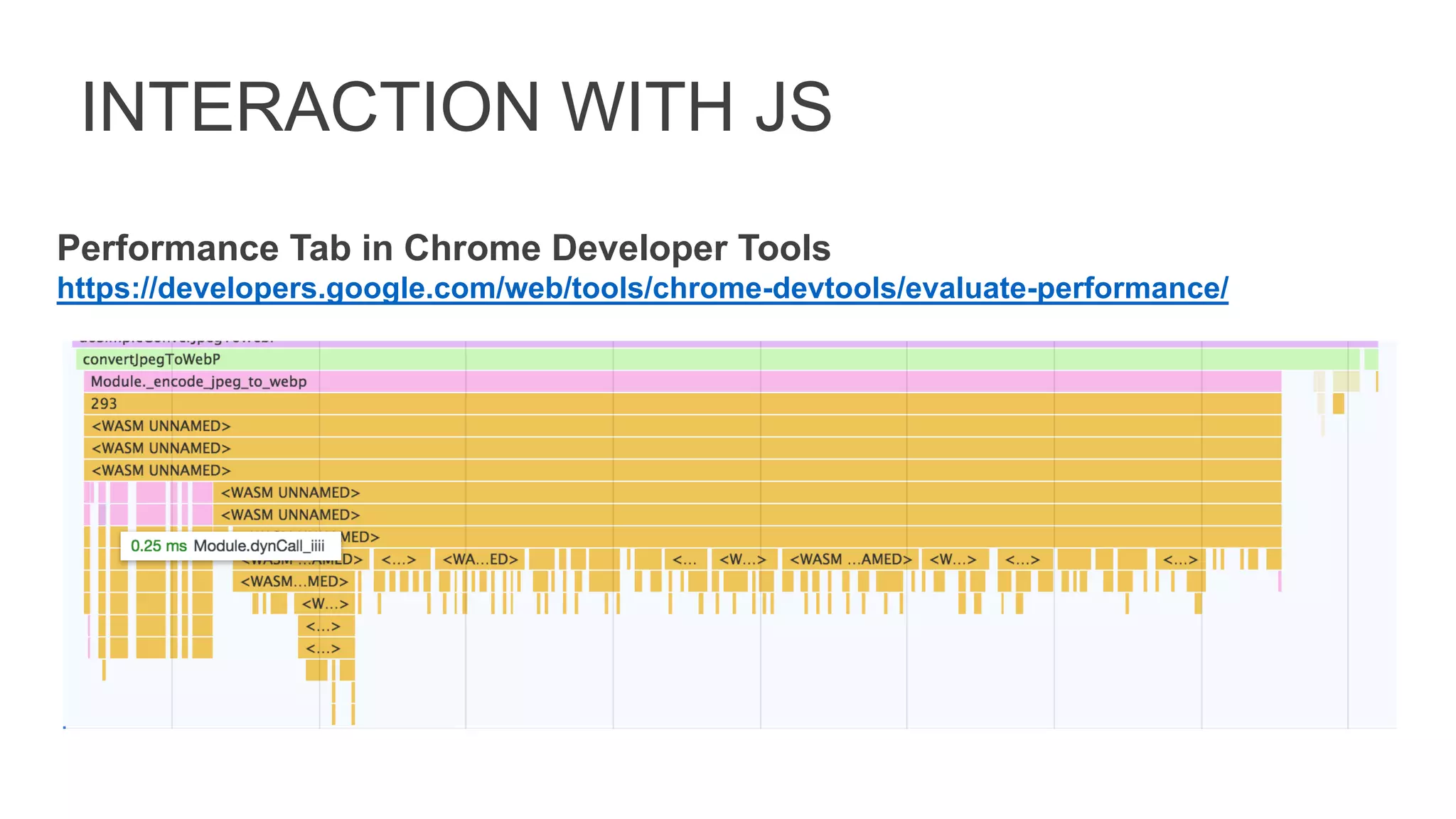Select the rightmost <...> frame in the truncated row

coord(1179,560)
